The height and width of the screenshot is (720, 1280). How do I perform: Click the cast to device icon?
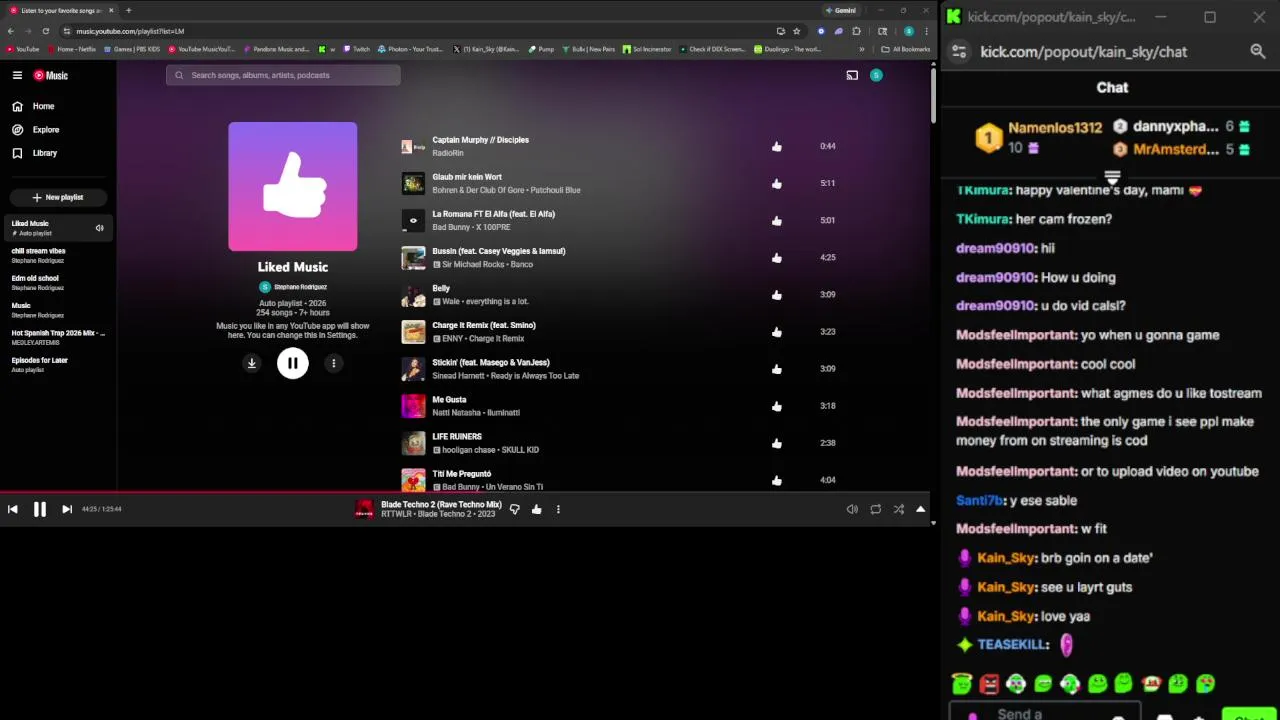pyautogui.click(x=852, y=75)
